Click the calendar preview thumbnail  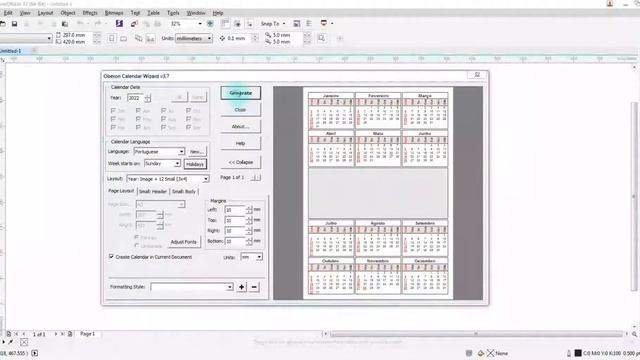coord(378,193)
